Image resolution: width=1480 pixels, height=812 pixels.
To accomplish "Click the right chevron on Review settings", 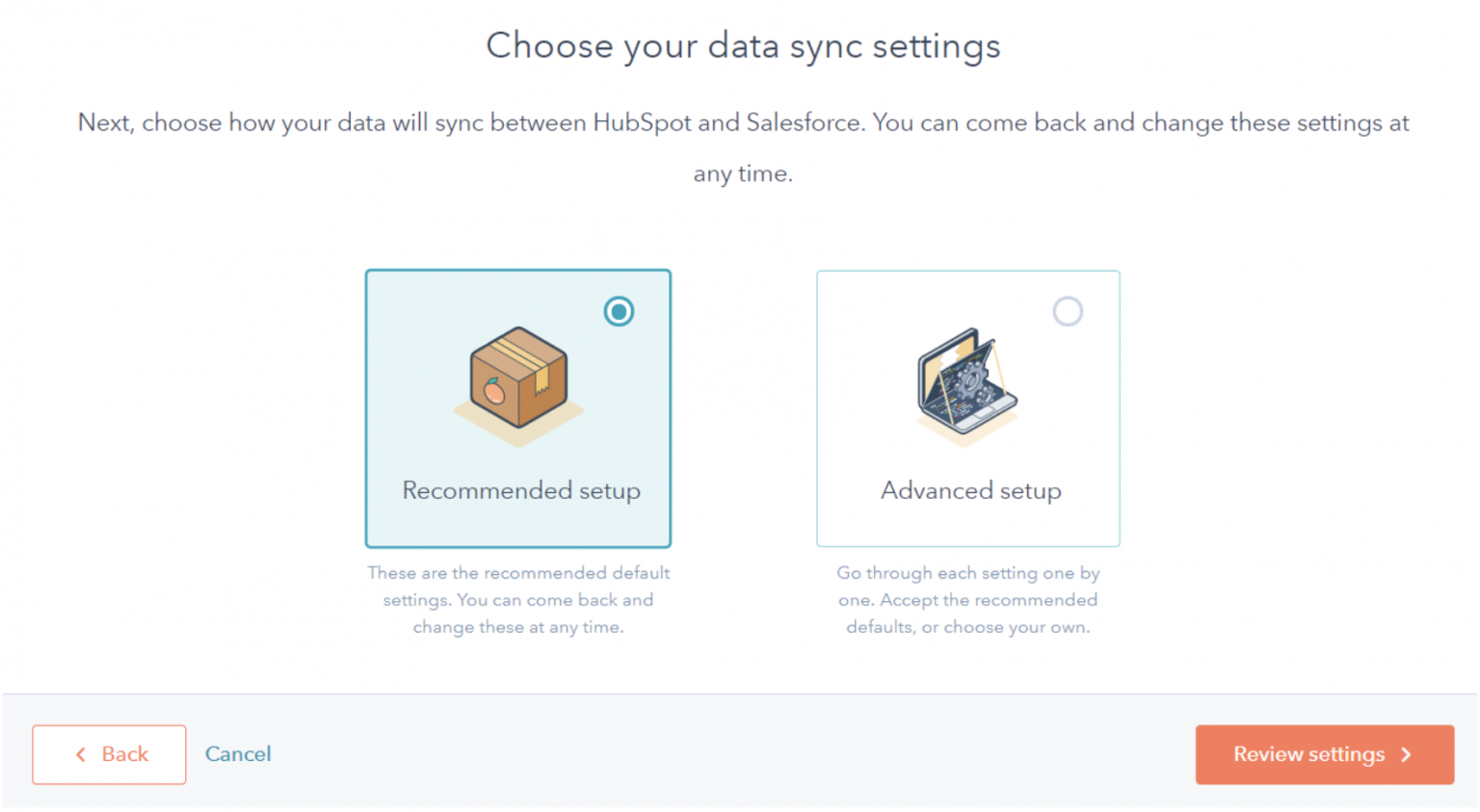I will pos(1406,755).
